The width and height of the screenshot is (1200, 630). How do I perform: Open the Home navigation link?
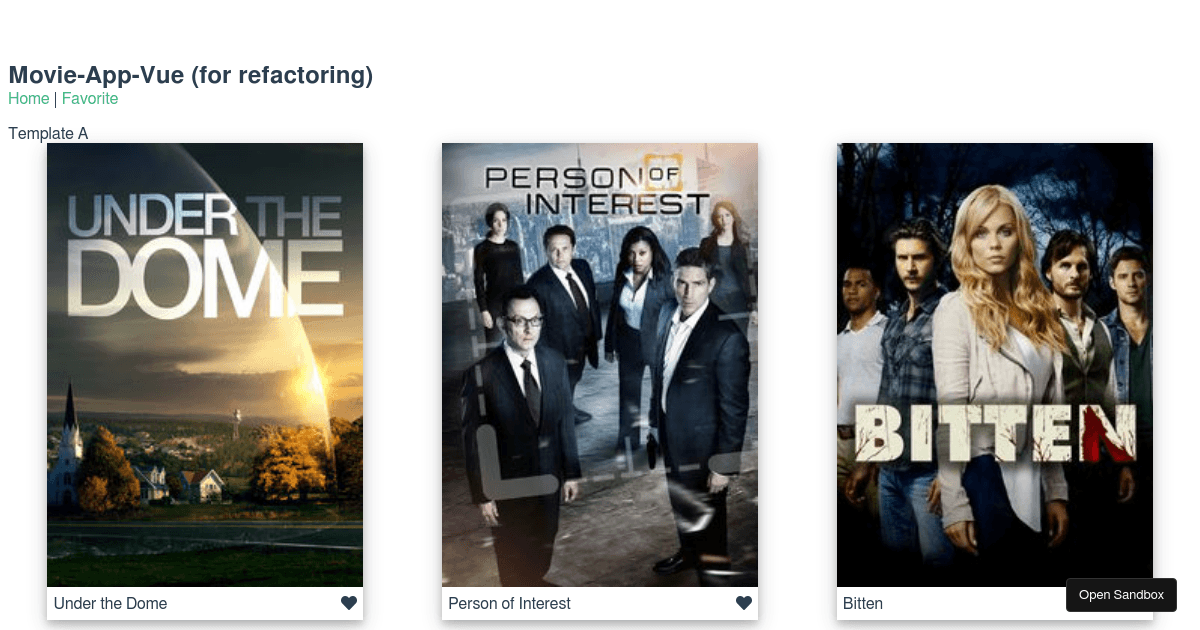(x=29, y=98)
